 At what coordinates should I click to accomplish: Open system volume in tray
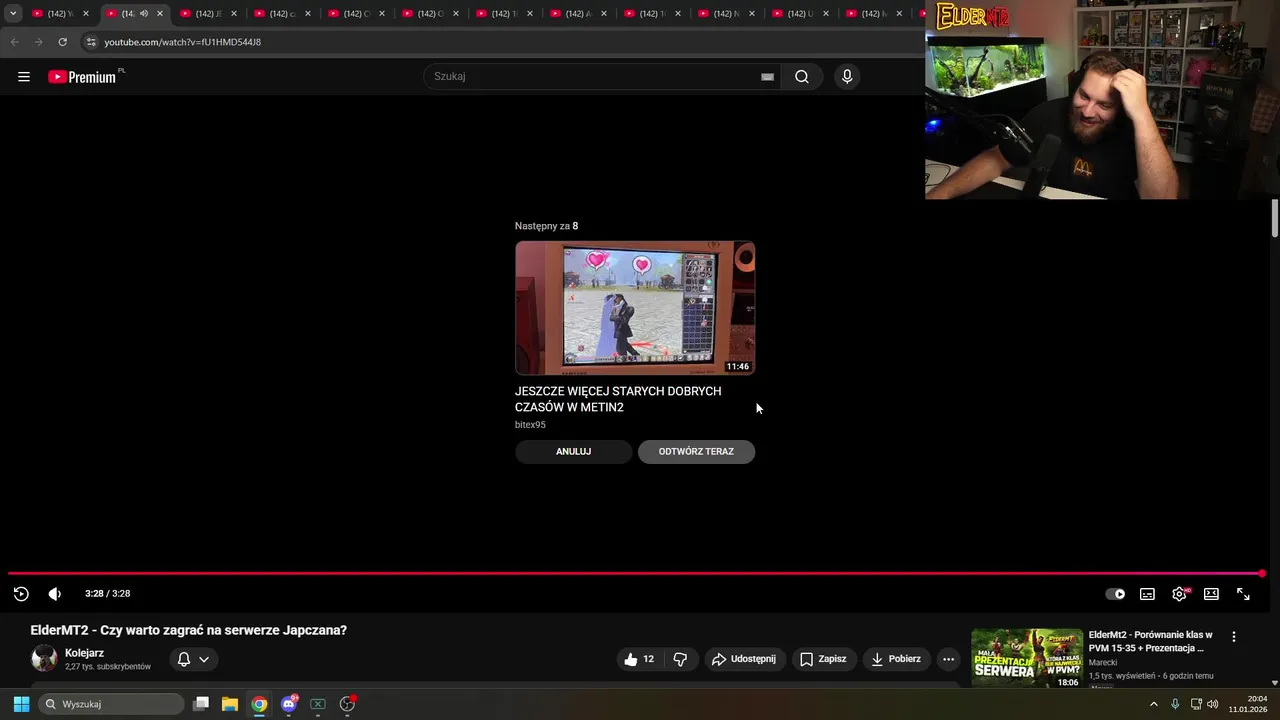(x=1213, y=704)
